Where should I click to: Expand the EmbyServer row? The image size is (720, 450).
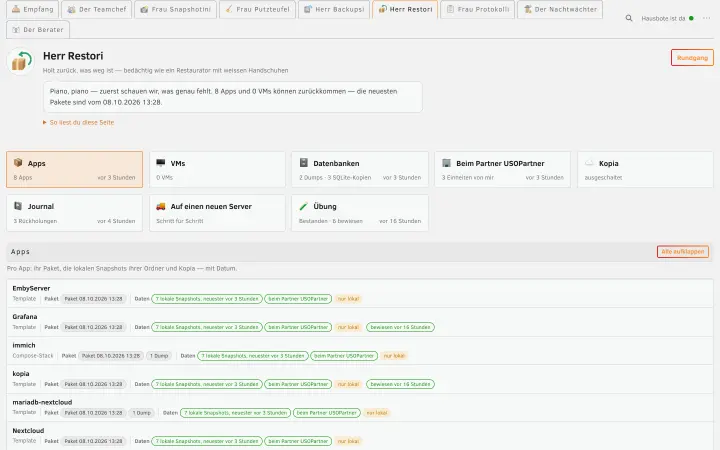[x=360, y=293]
